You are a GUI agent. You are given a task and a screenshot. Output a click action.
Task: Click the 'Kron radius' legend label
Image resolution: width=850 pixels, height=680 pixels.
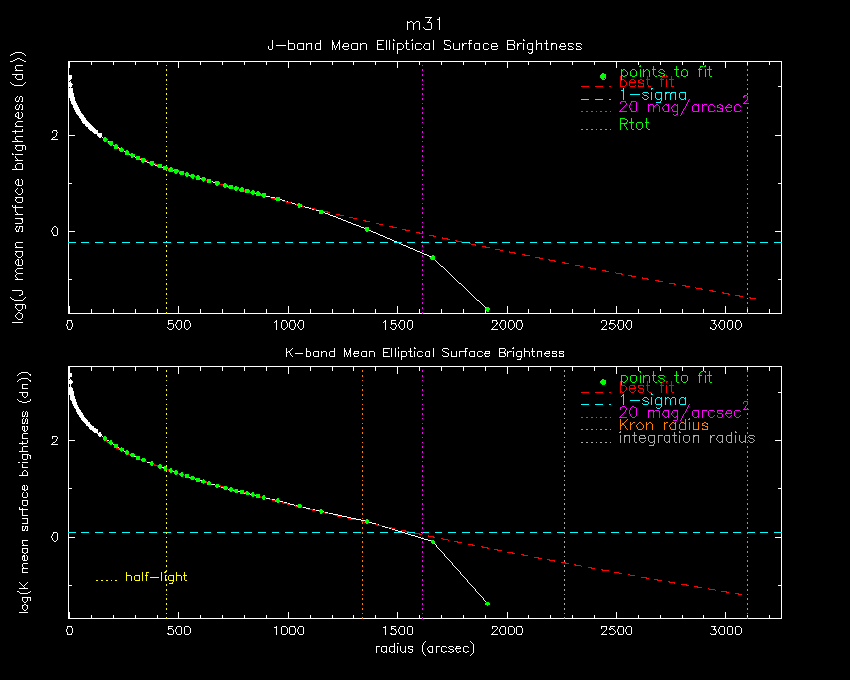pyautogui.click(x=663, y=425)
